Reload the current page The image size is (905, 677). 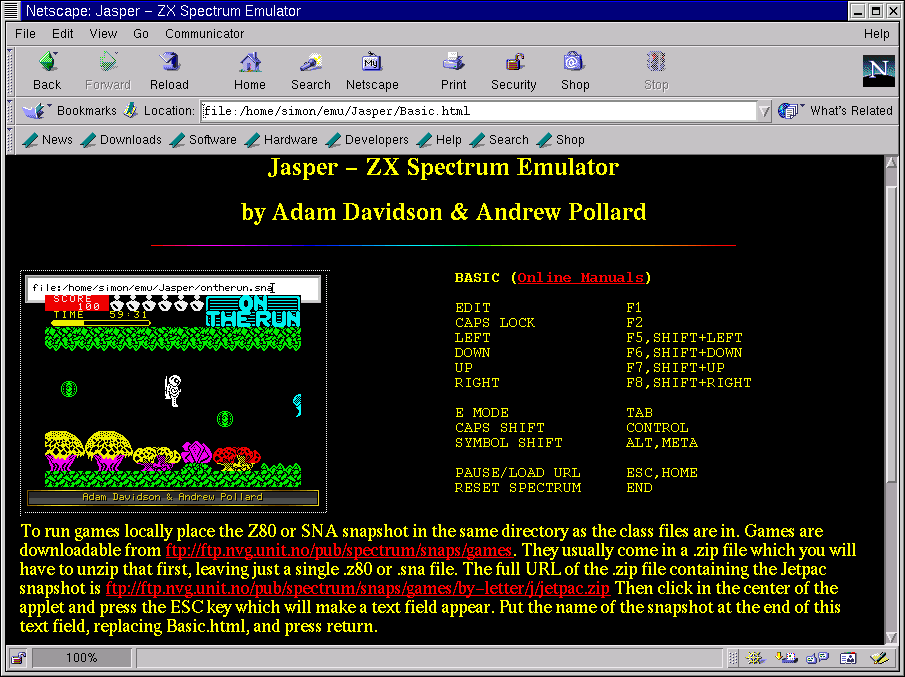click(x=169, y=71)
